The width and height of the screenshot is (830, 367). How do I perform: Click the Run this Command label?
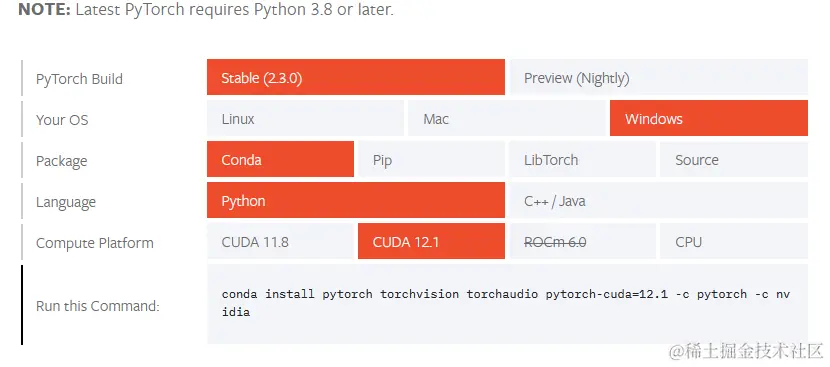point(98,306)
